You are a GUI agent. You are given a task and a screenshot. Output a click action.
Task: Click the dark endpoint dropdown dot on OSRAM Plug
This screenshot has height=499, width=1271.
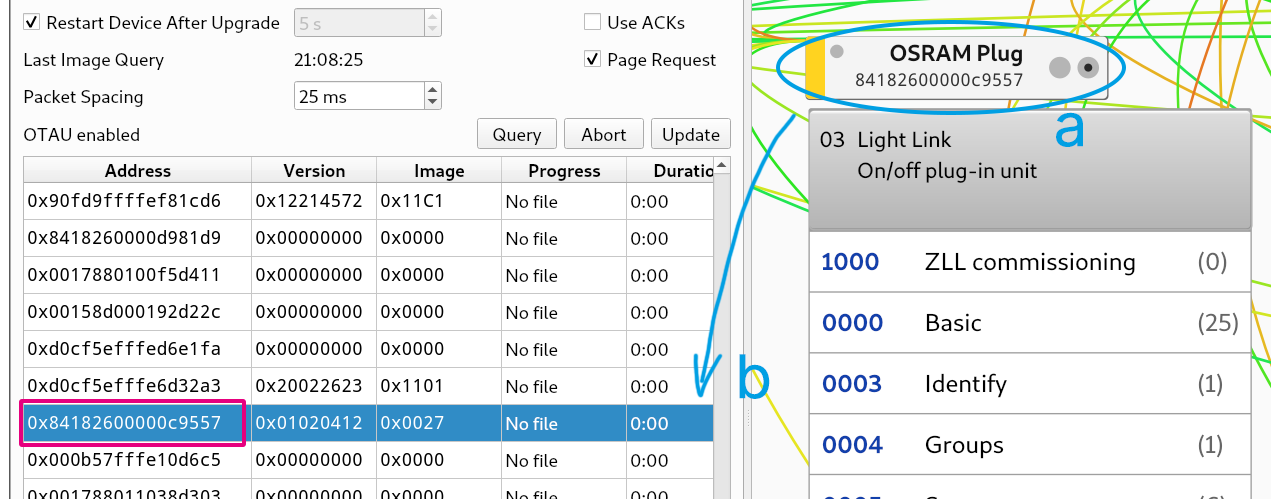(1089, 67)
